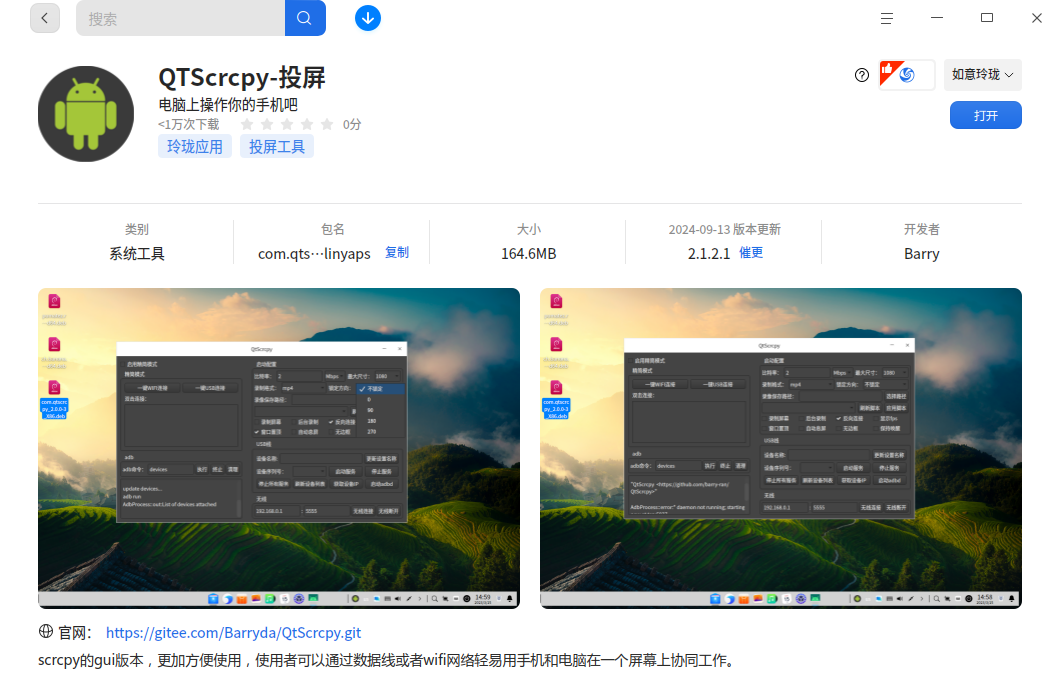This screenshot has height=676, width=1048.
Task: Expand the 如意玲珑 dropdown
Action: 982,74
